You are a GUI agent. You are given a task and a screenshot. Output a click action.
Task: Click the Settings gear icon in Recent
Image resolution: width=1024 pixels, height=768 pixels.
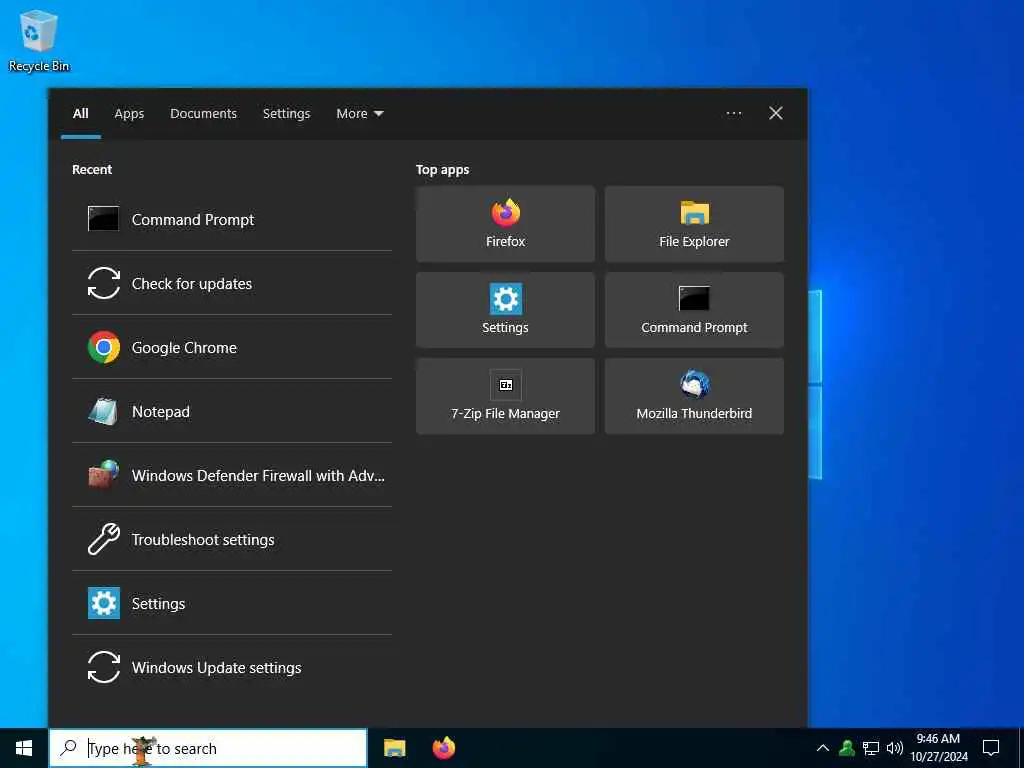click(x=104, y=603)
